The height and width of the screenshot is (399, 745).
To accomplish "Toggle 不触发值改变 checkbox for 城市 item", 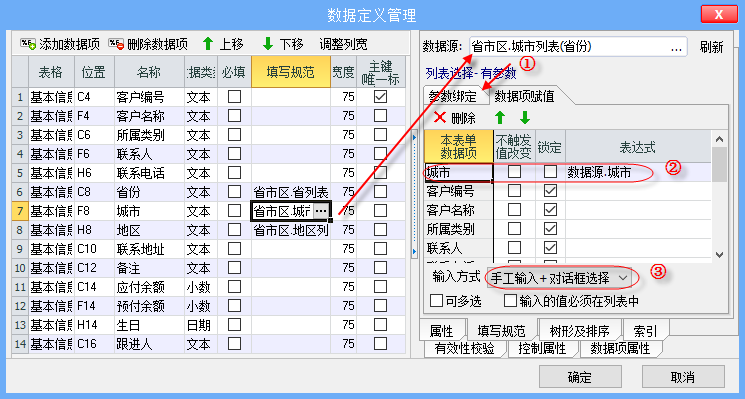I will [x=514, y=171].
